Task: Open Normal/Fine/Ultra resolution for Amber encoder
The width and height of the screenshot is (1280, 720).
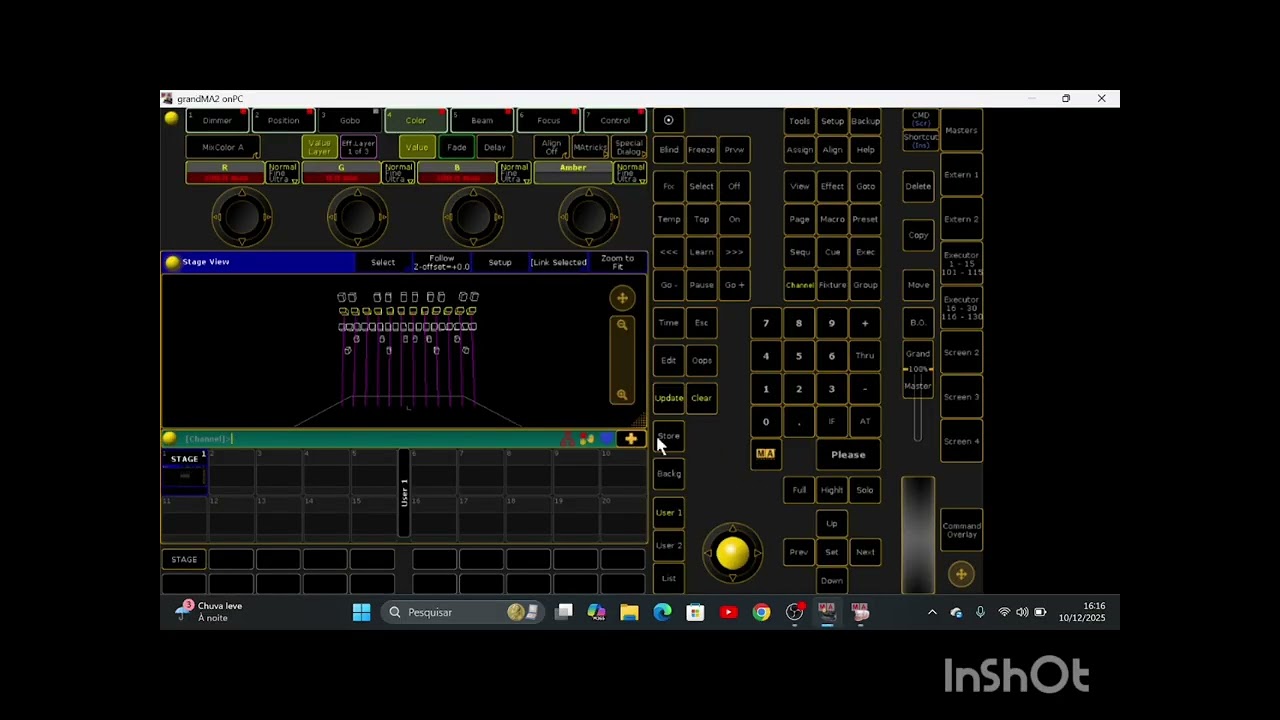Action: pyautogui.click(x=630, y=173)
